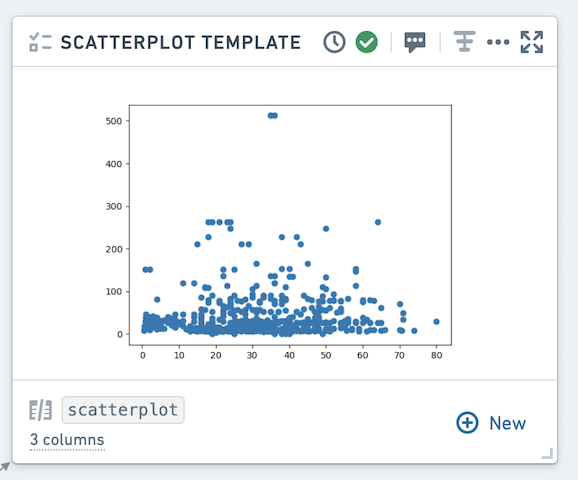Open the clock history icon

coord(334,42)
